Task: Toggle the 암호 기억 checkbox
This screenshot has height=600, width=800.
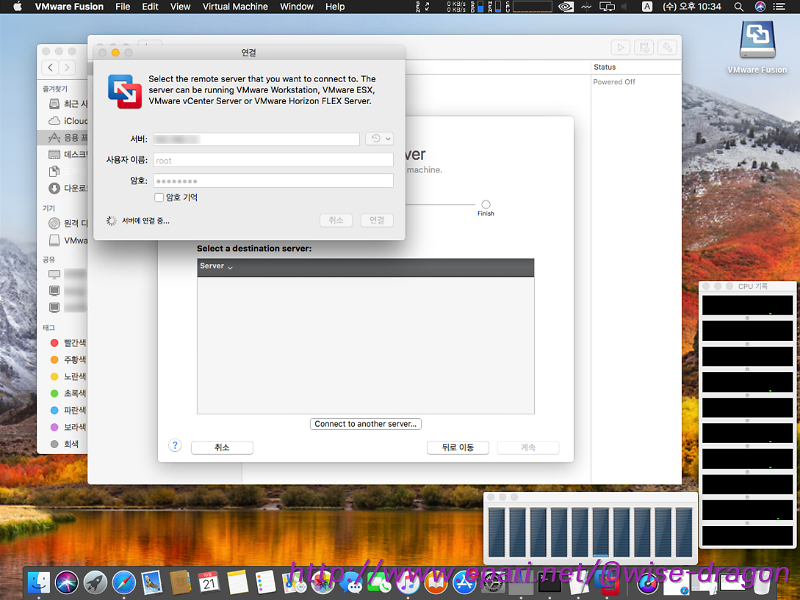Action: coord(159,197)
